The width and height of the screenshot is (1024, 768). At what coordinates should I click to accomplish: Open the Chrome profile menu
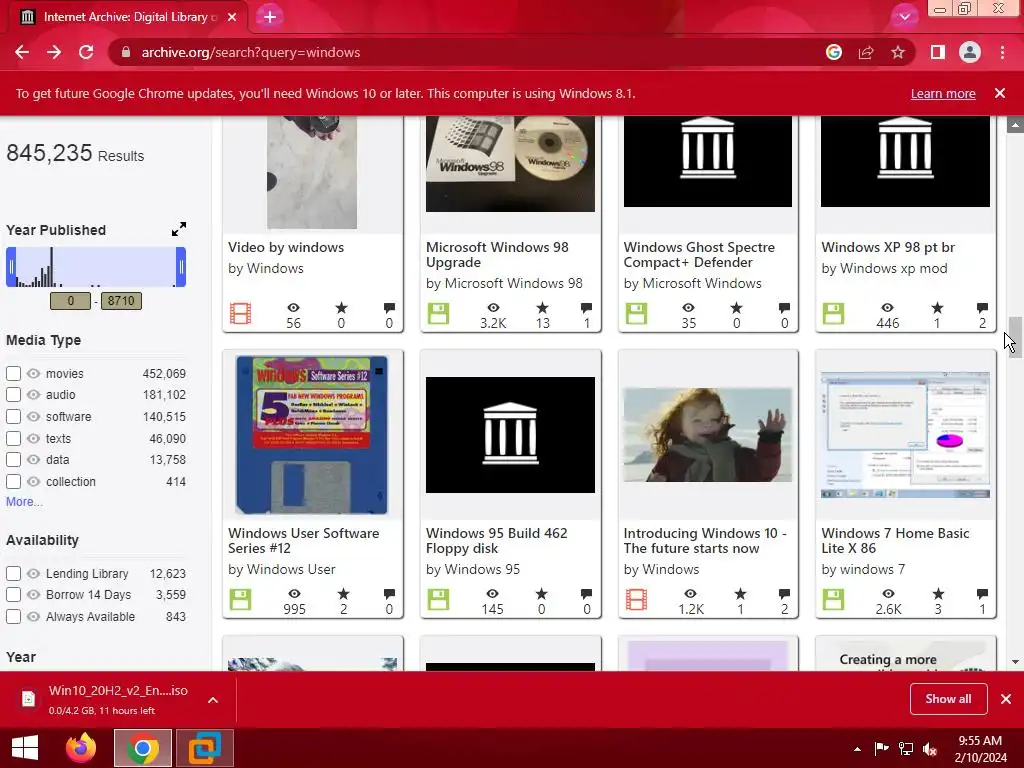point(970,52)
